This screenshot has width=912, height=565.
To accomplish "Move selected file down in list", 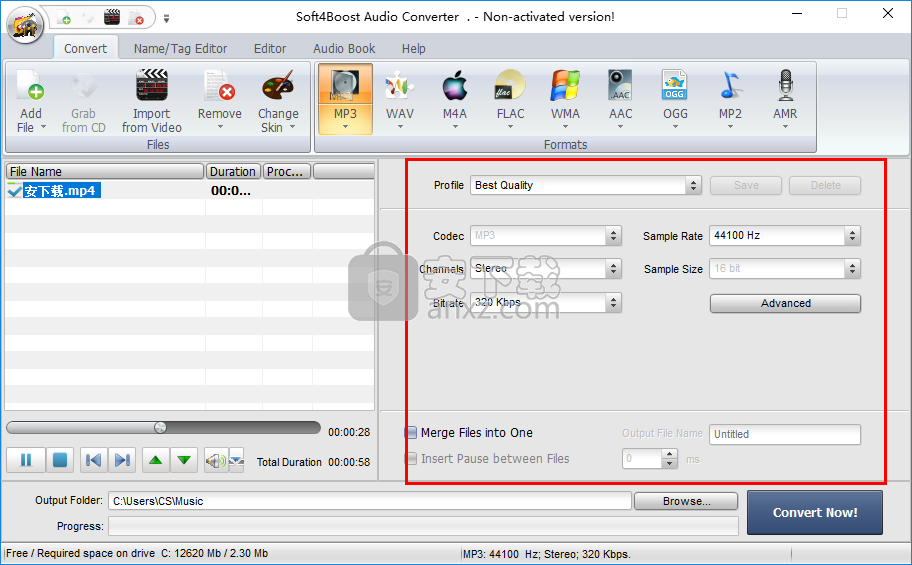I will (x=184, y=460).
